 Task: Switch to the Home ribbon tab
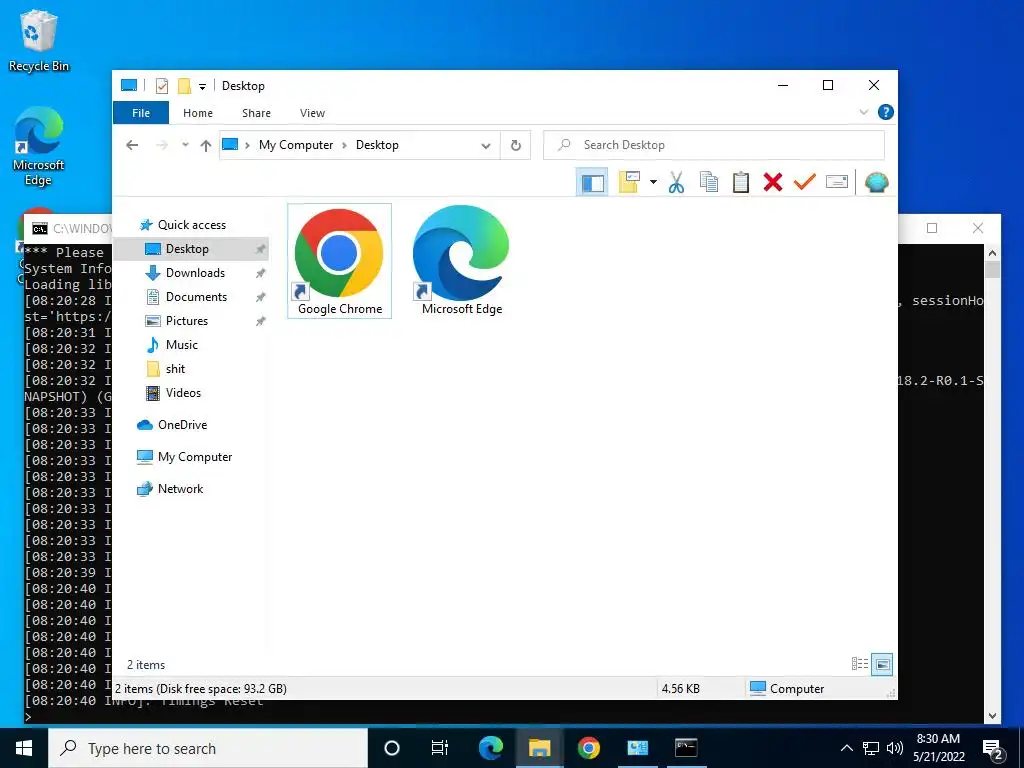198,113
